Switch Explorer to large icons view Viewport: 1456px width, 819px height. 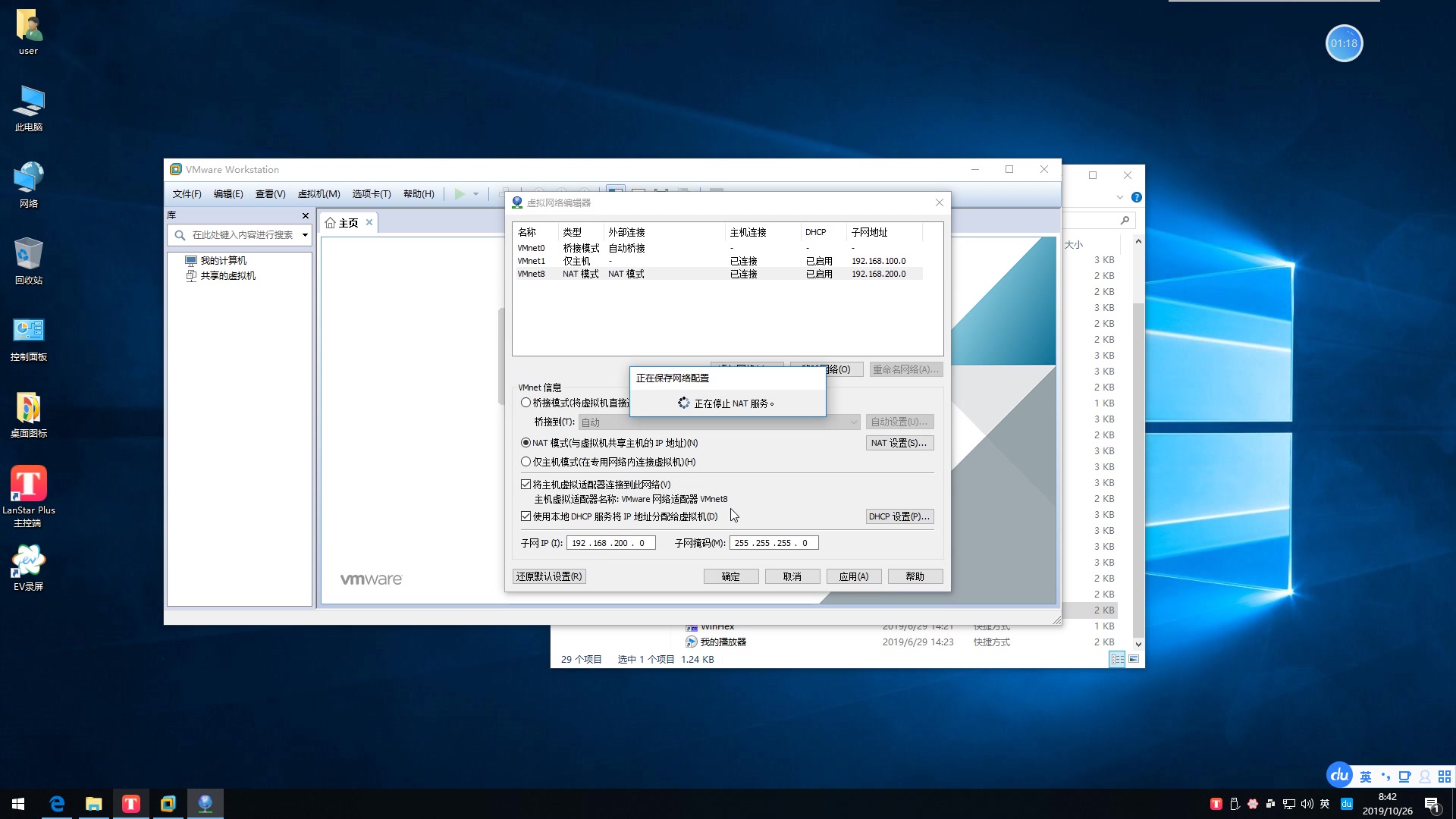pyautogui.click(x=1134, y=659)
